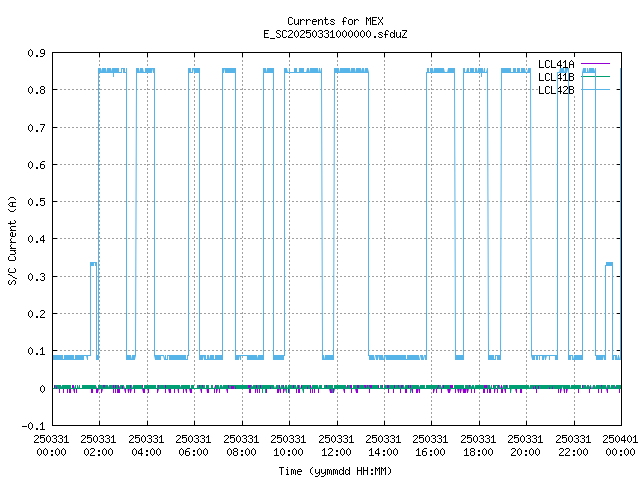Click the 250331 04:00 x-axis tick label
Image resolution: width=640 pixels, height=480 pixels.
(146, 446)
